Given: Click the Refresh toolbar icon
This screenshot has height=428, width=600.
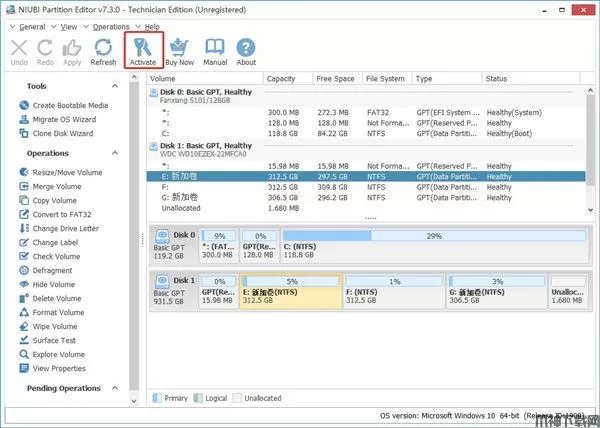Looking at the screenshot, I should (x=103, y=47).
